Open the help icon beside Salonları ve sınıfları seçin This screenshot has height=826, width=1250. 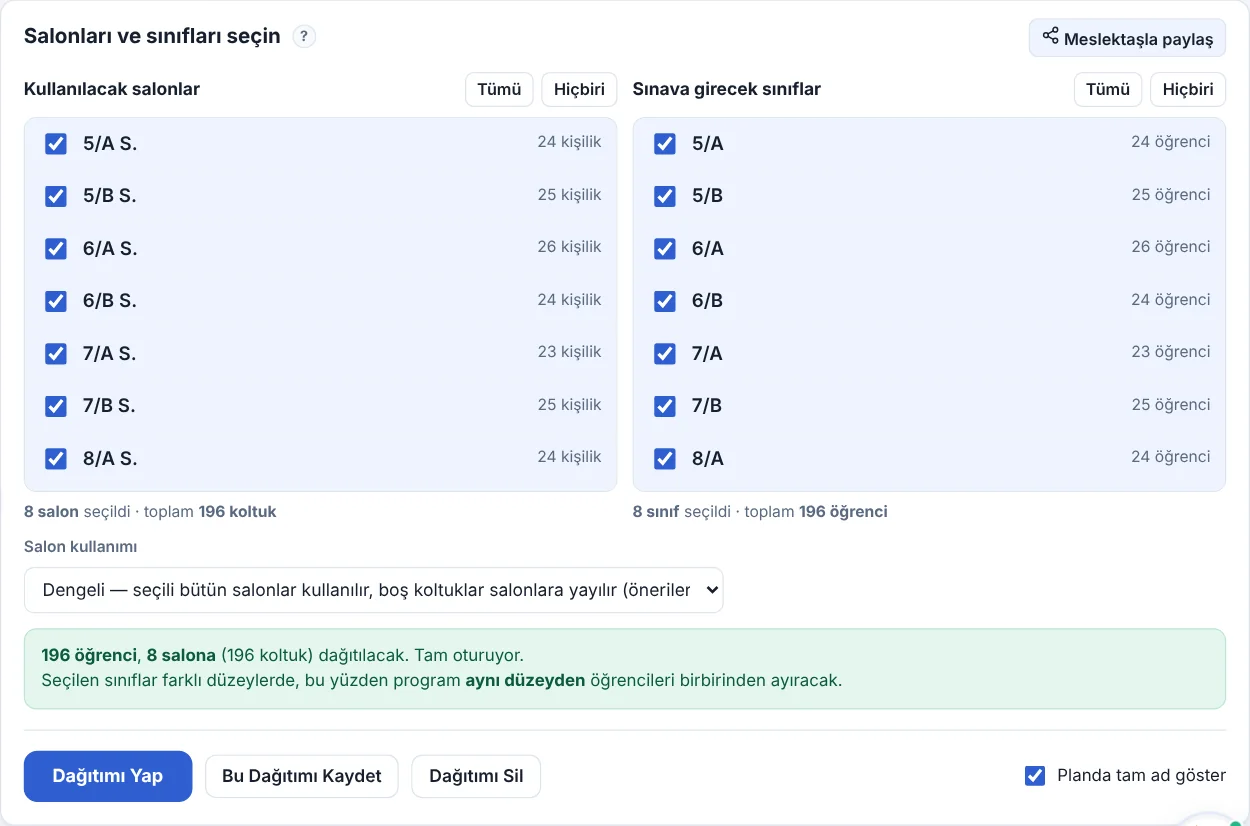(x=304, y=37)
